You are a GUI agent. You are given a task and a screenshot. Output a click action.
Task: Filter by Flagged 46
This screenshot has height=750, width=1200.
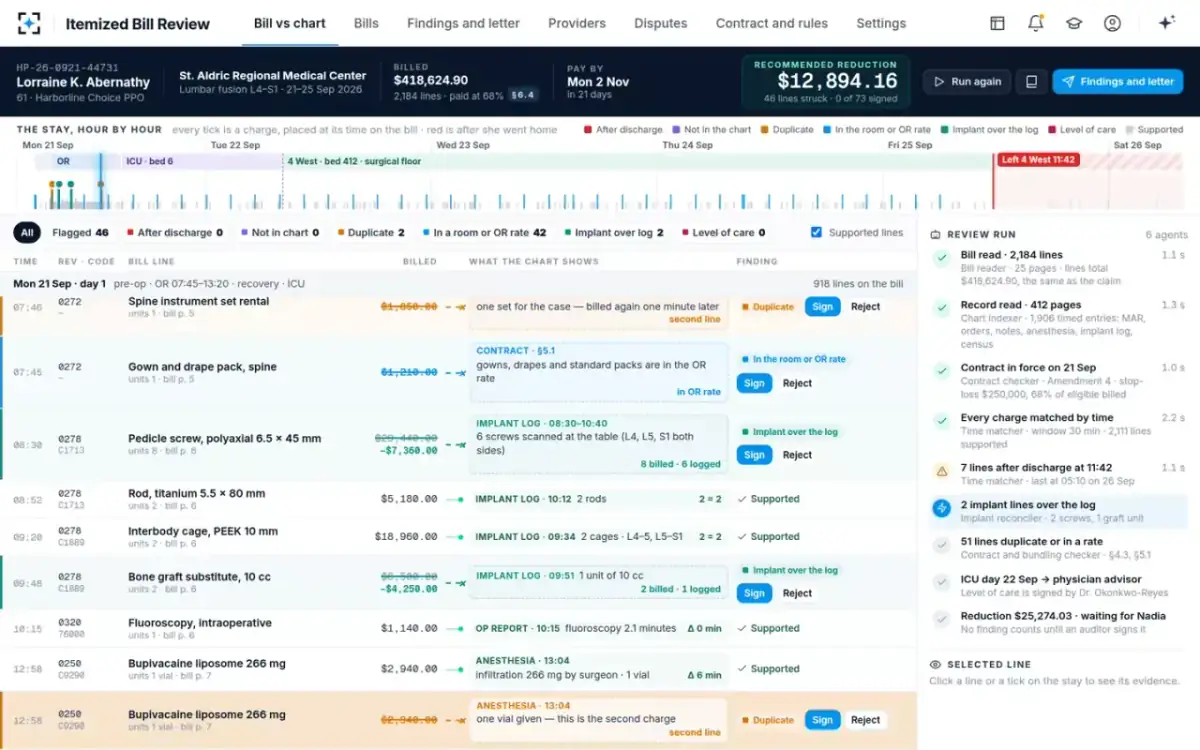[x=80, y=233]
